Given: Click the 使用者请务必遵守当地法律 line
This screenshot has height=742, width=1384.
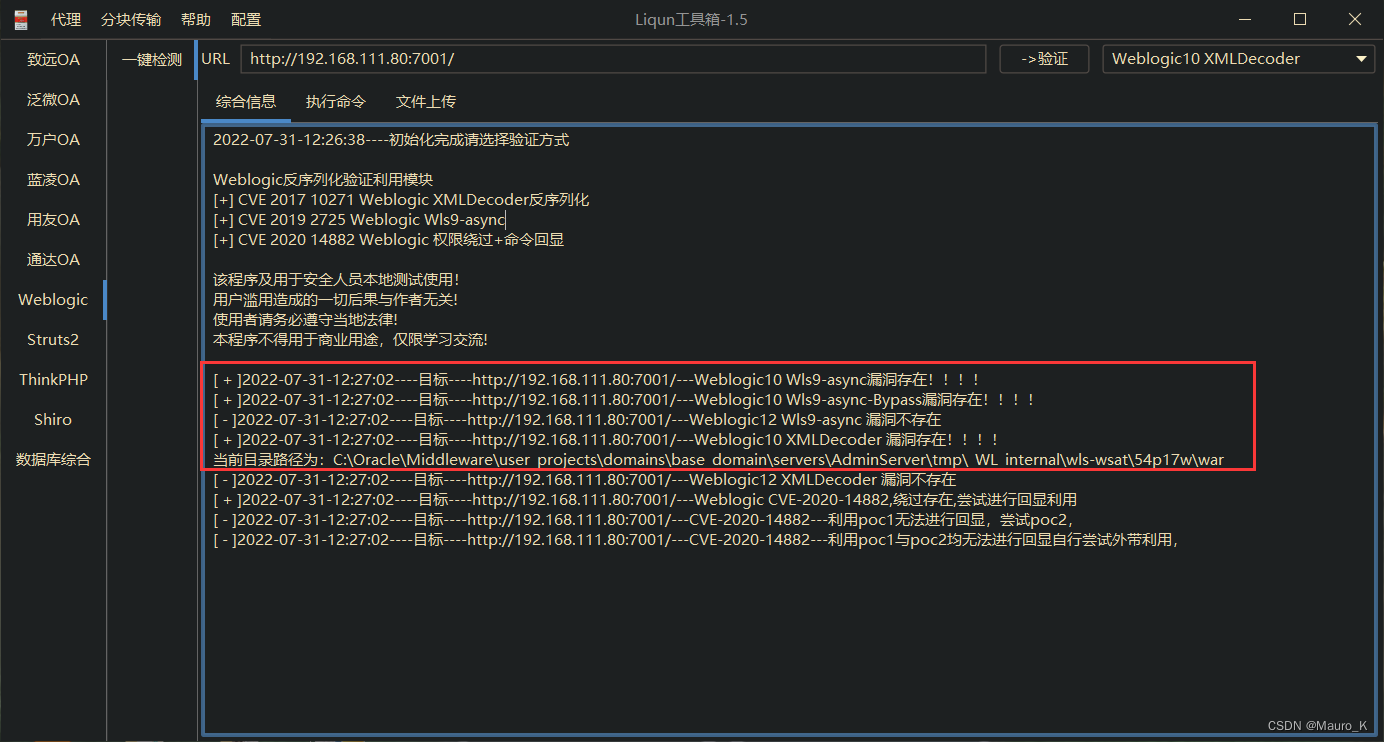Looking at the screenshot, I should 305,320.
